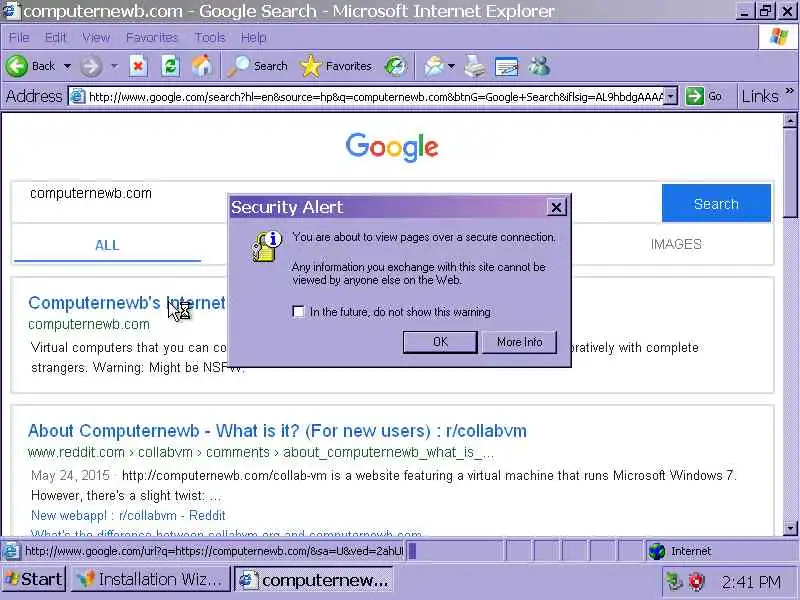Click the IE icon in the title bar
This screenshot has height=600, width=800.
click(x=10, y=11)
